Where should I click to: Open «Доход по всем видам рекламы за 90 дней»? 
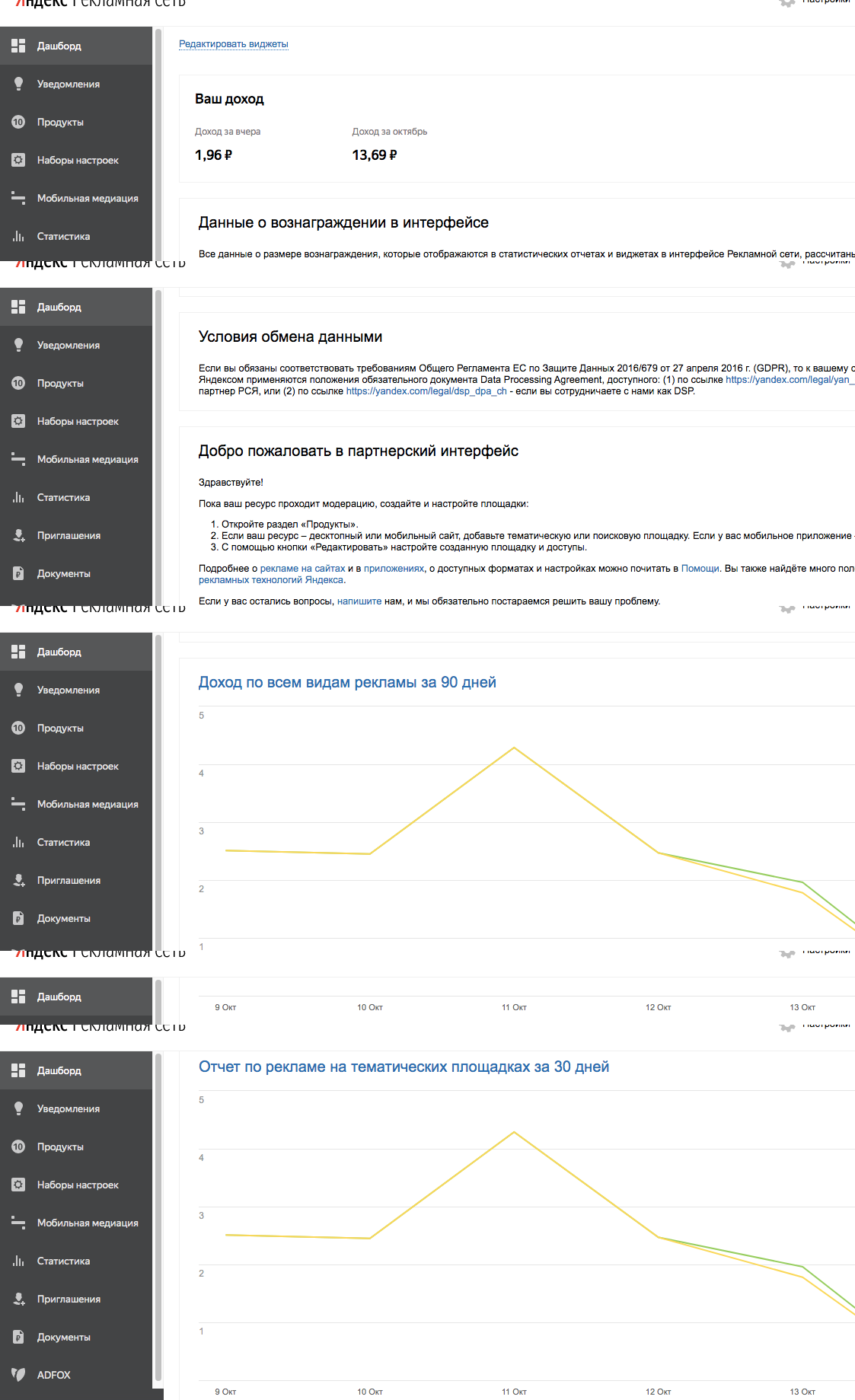[347, 682]
